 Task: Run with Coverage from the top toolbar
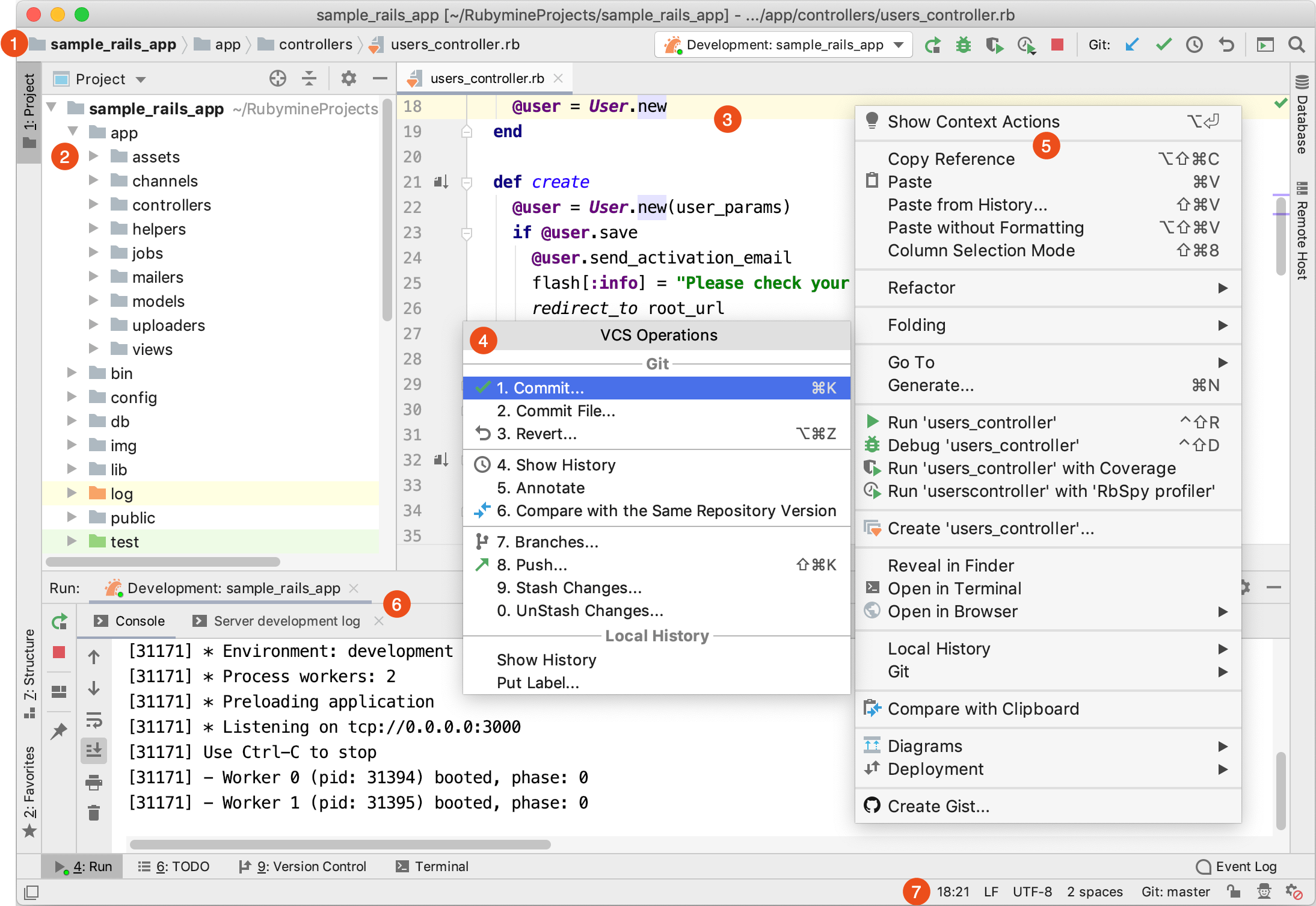995,45
